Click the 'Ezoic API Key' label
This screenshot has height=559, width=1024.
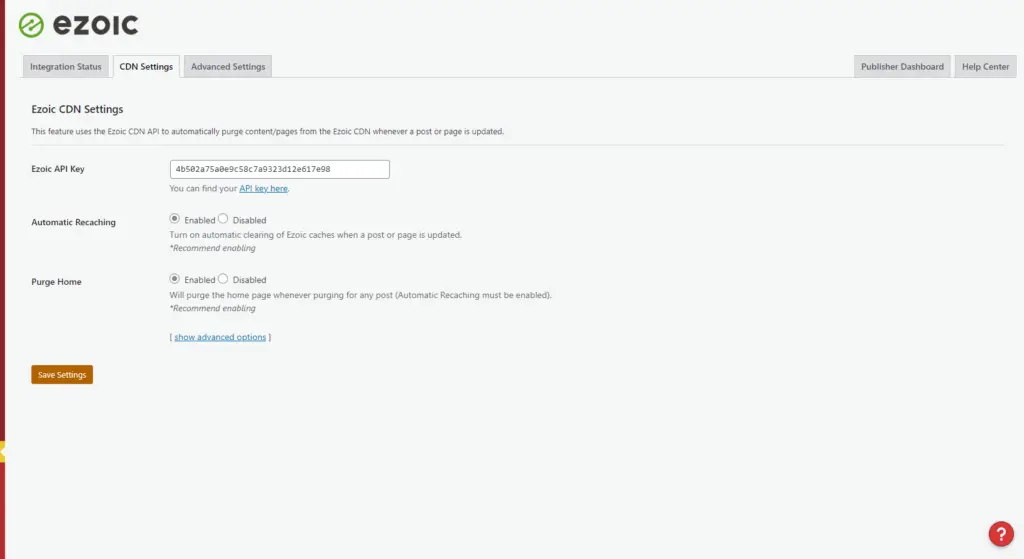(x=57, y=168)
